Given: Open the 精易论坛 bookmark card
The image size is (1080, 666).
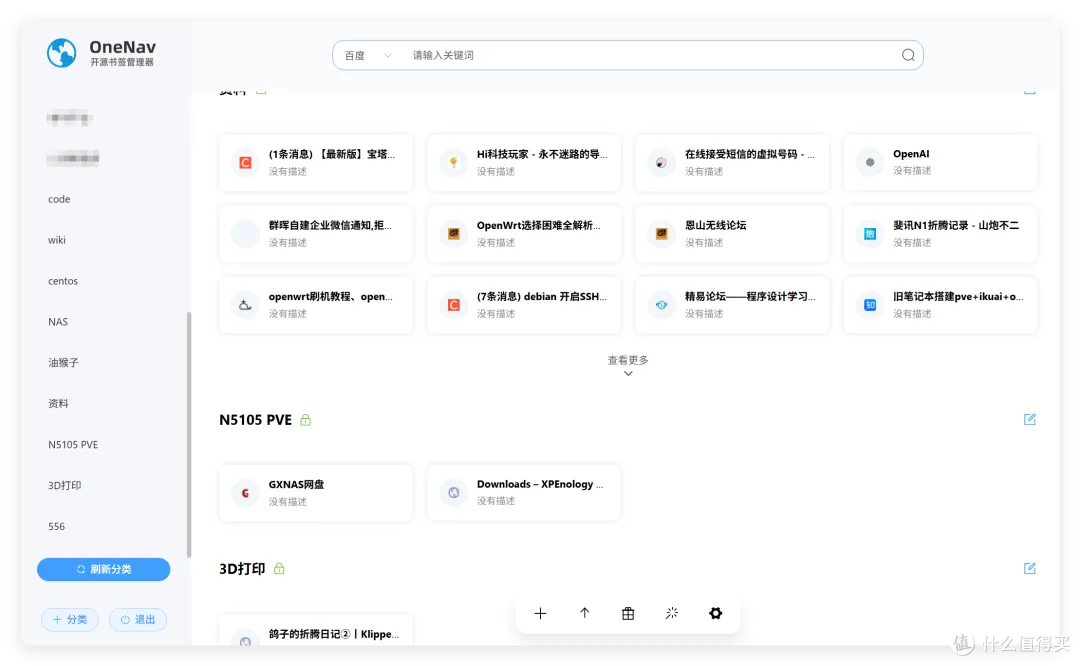Looking at the screenshot, I should click(732, 305).
